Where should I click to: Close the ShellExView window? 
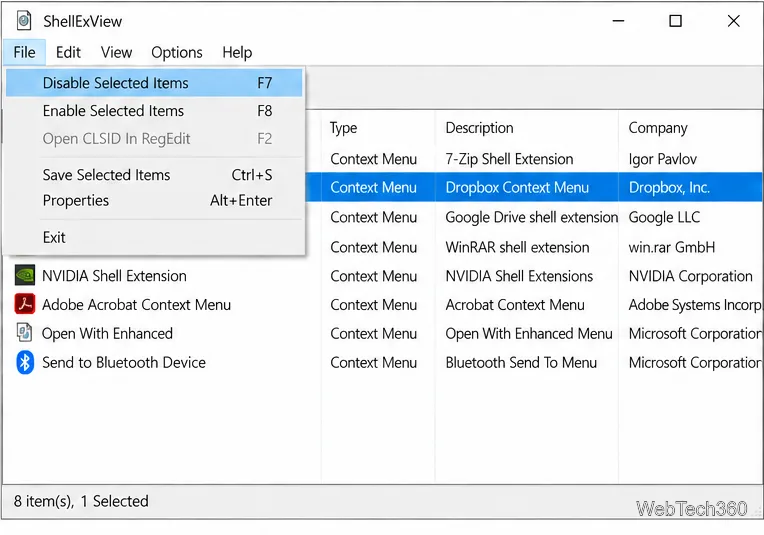tap(733, 21)
